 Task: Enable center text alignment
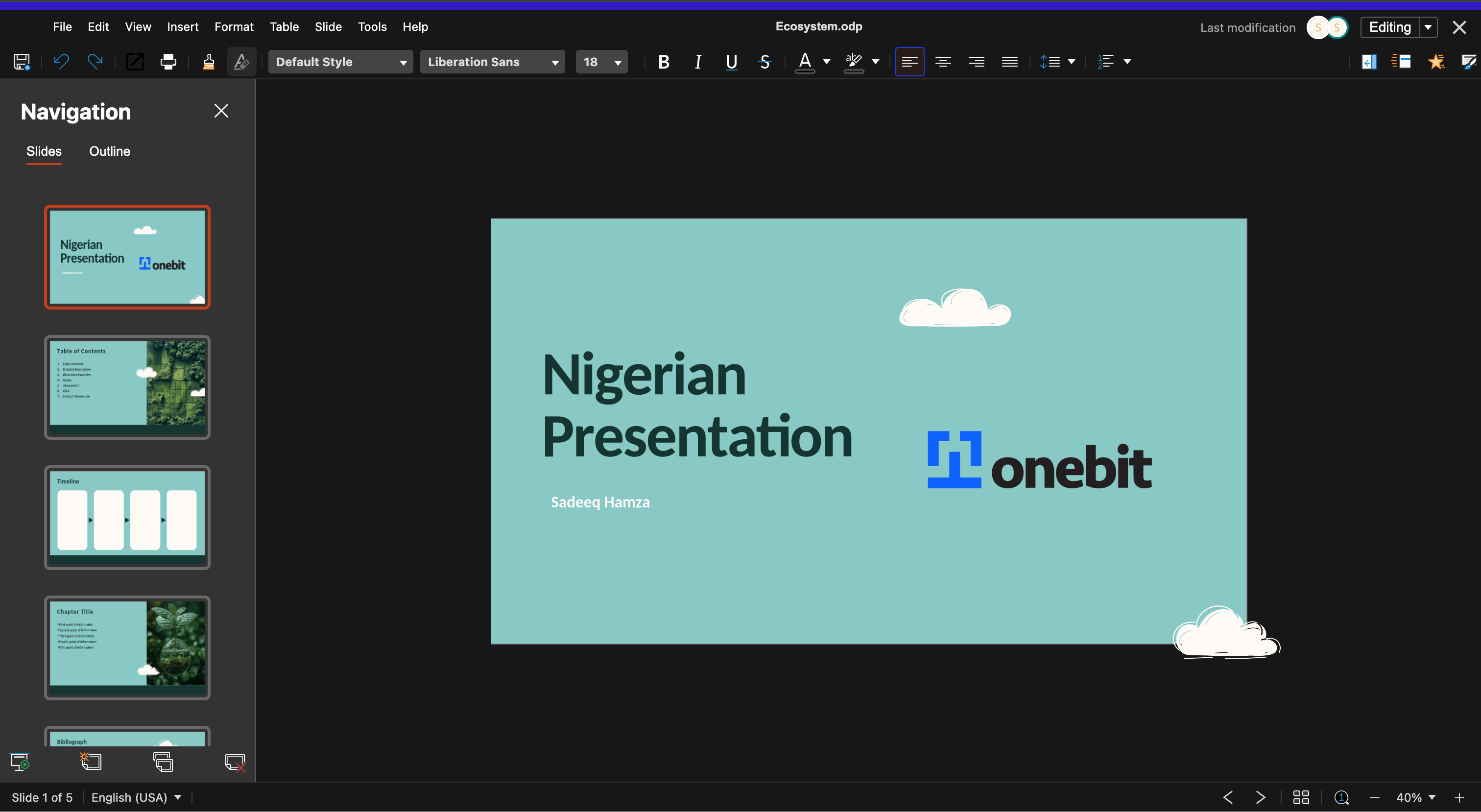point(942,62)
